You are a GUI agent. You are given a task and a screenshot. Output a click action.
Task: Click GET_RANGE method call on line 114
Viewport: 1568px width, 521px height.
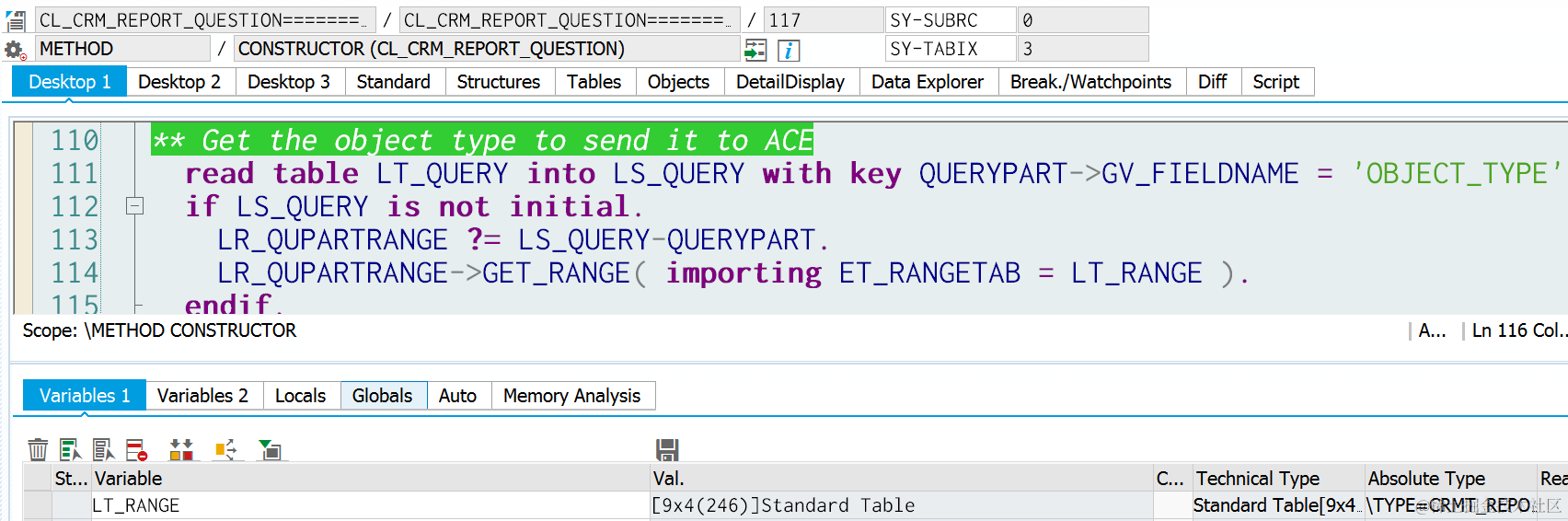click(x=556, y=272)
